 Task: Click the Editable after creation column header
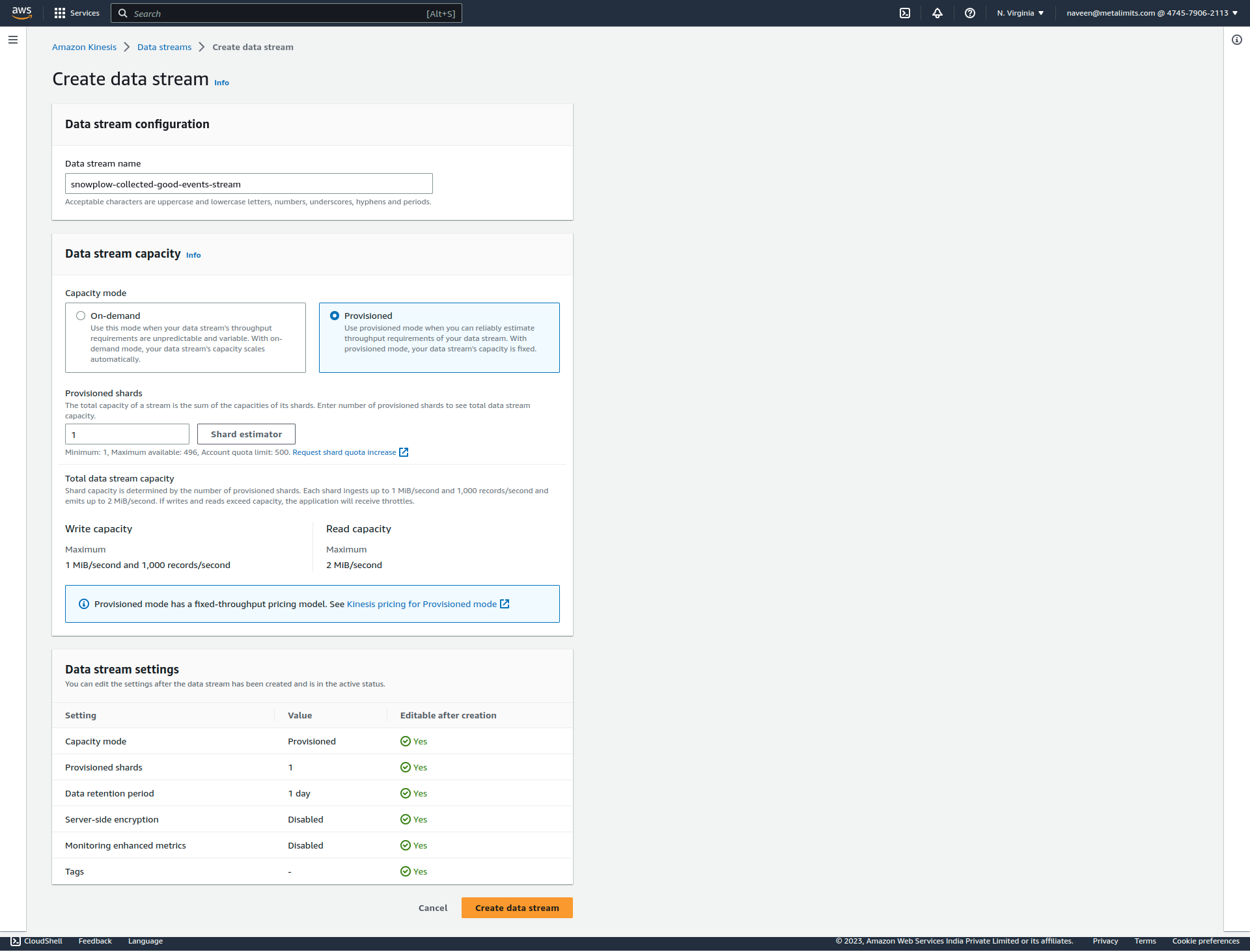click(449, 715)
